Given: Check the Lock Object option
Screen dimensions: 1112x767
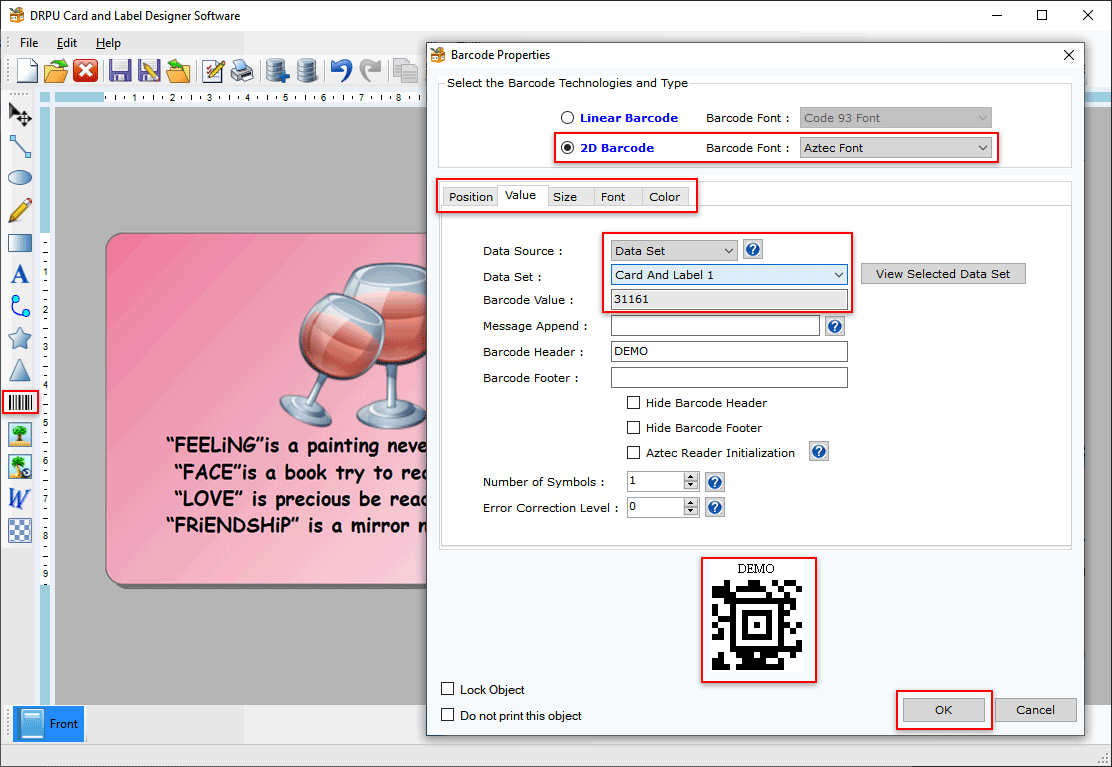Looking at the screenshot, I should click(447, 689).
